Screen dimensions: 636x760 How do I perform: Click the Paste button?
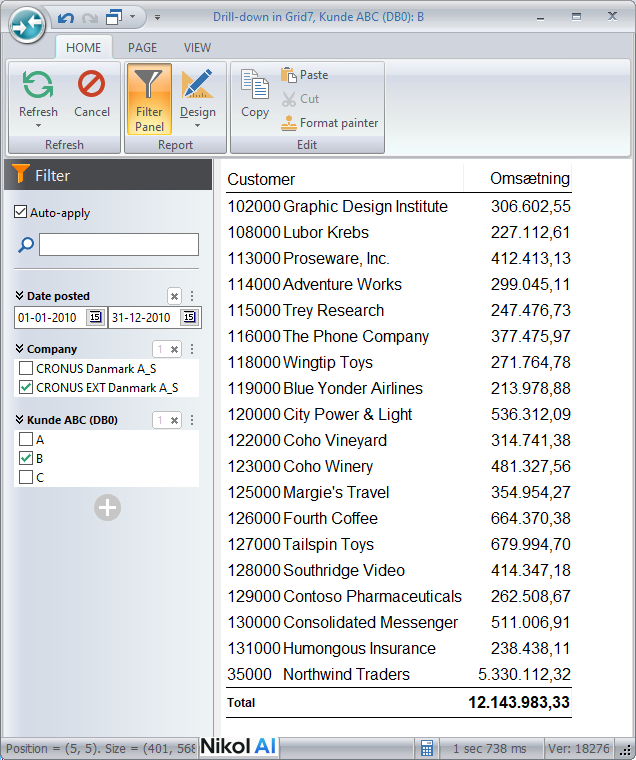(305, 75)
